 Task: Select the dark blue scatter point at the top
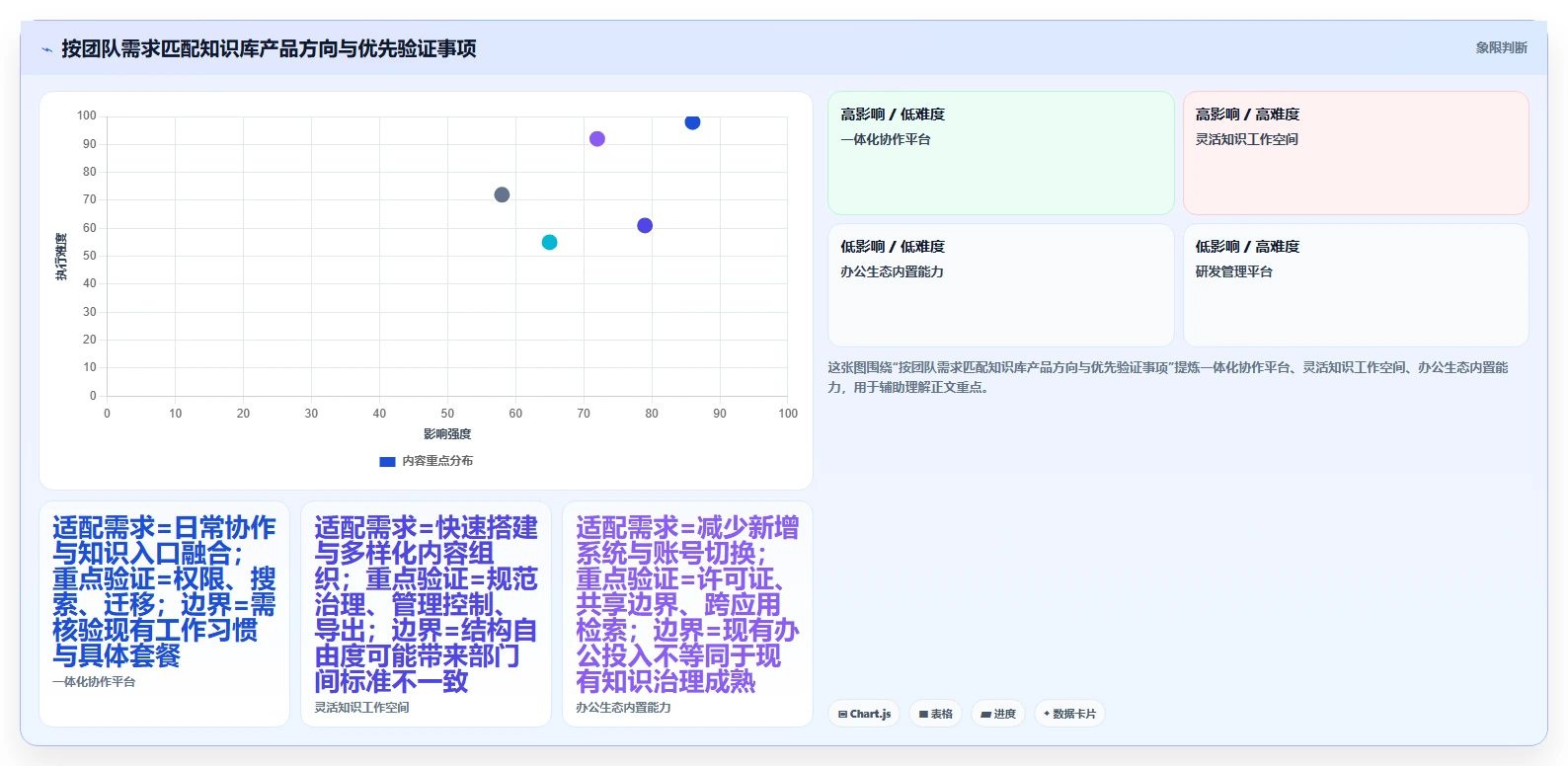point(692,122)
